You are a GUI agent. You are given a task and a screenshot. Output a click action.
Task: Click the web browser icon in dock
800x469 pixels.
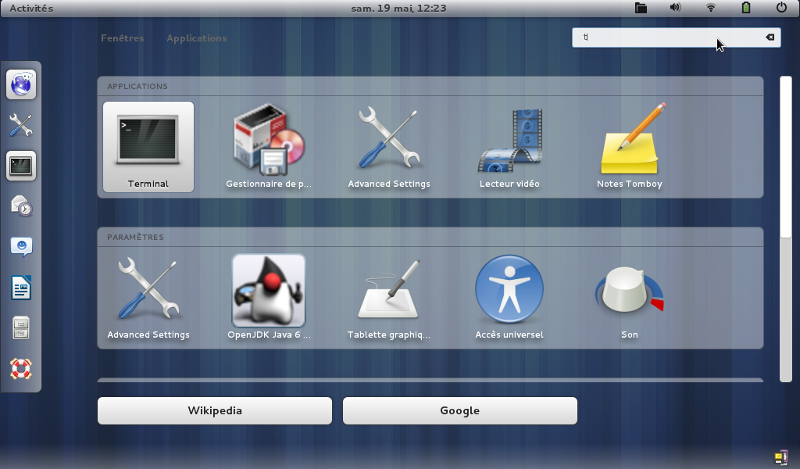[x=21, y=86]
